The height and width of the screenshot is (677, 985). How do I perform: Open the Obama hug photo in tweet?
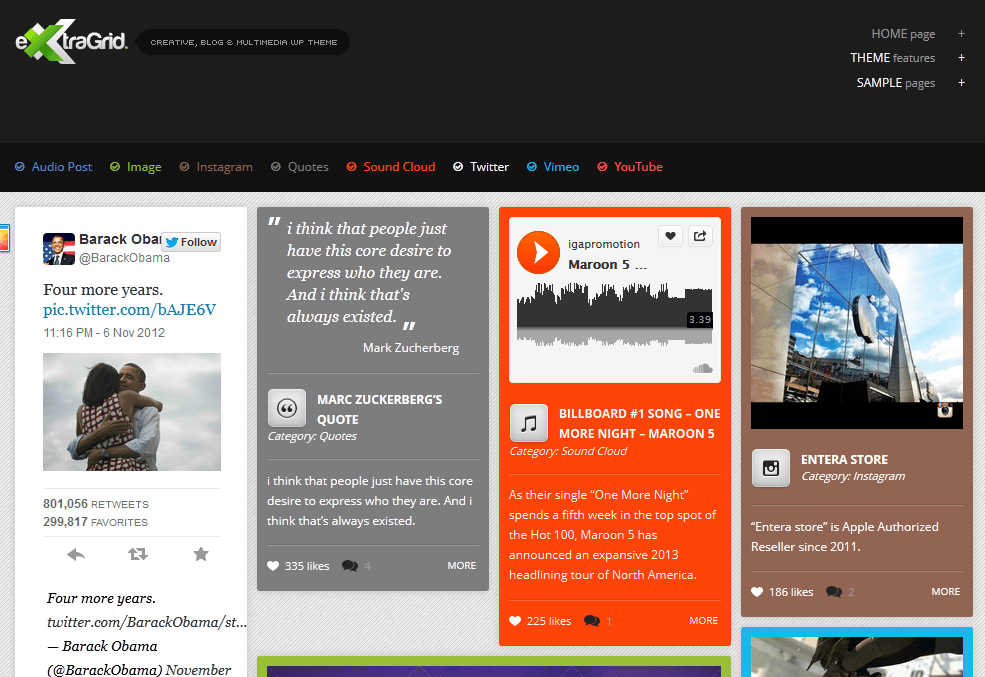pyautogui.click(x=132, y=412)
